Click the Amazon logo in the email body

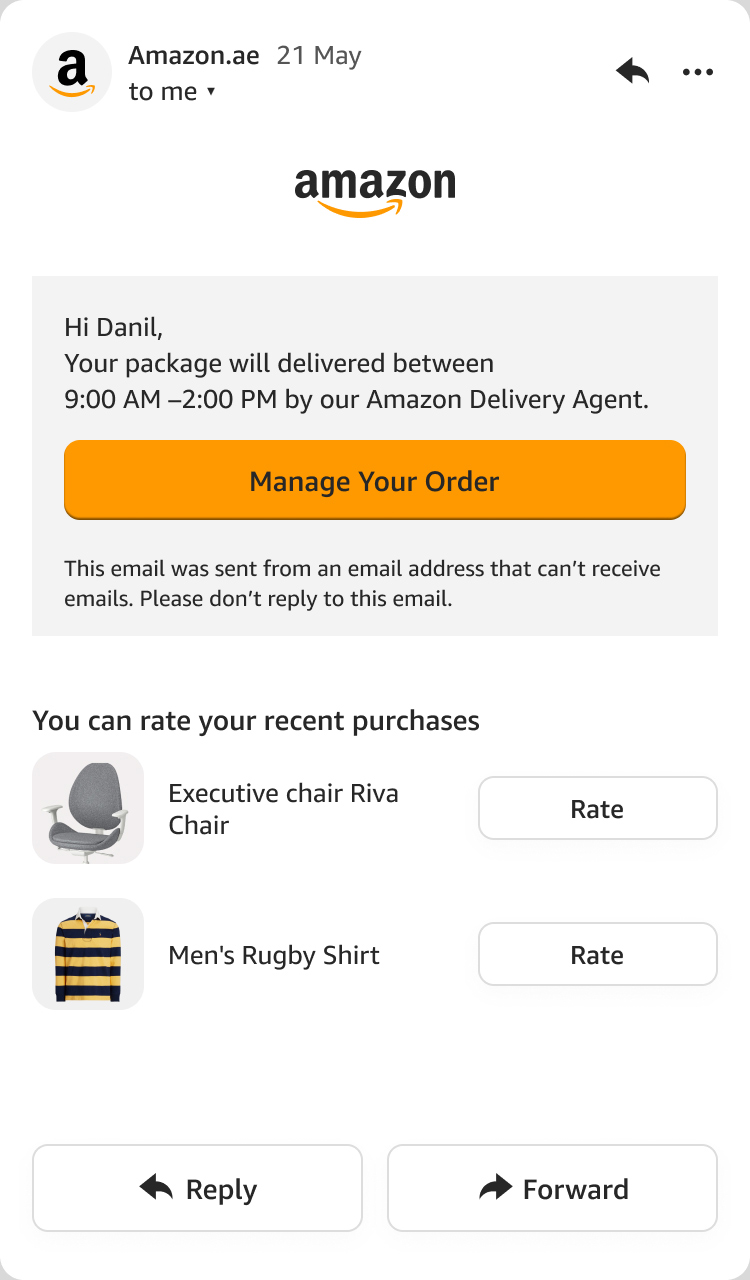pyautogui.click(x=375, y=190)
